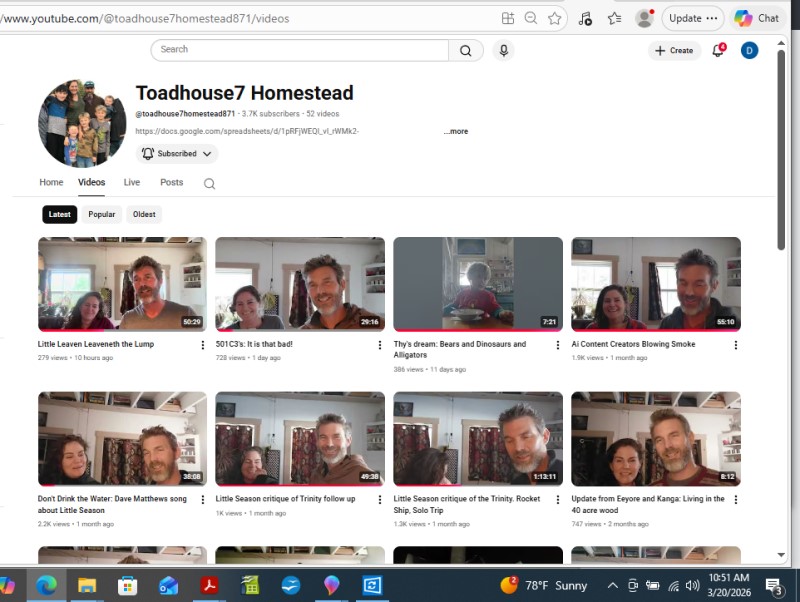Open Thy's dream video thumbnail

478,284
